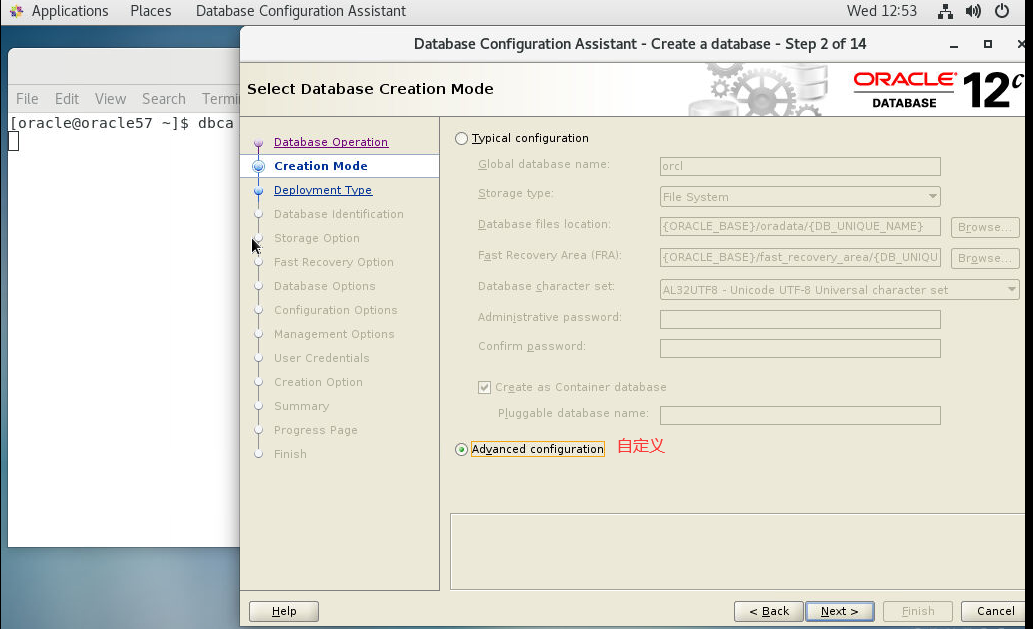This screenshot has width=1033, height=629.
Task: Minimize the Database Configuration Assistant window
Action: click(954, 45)
